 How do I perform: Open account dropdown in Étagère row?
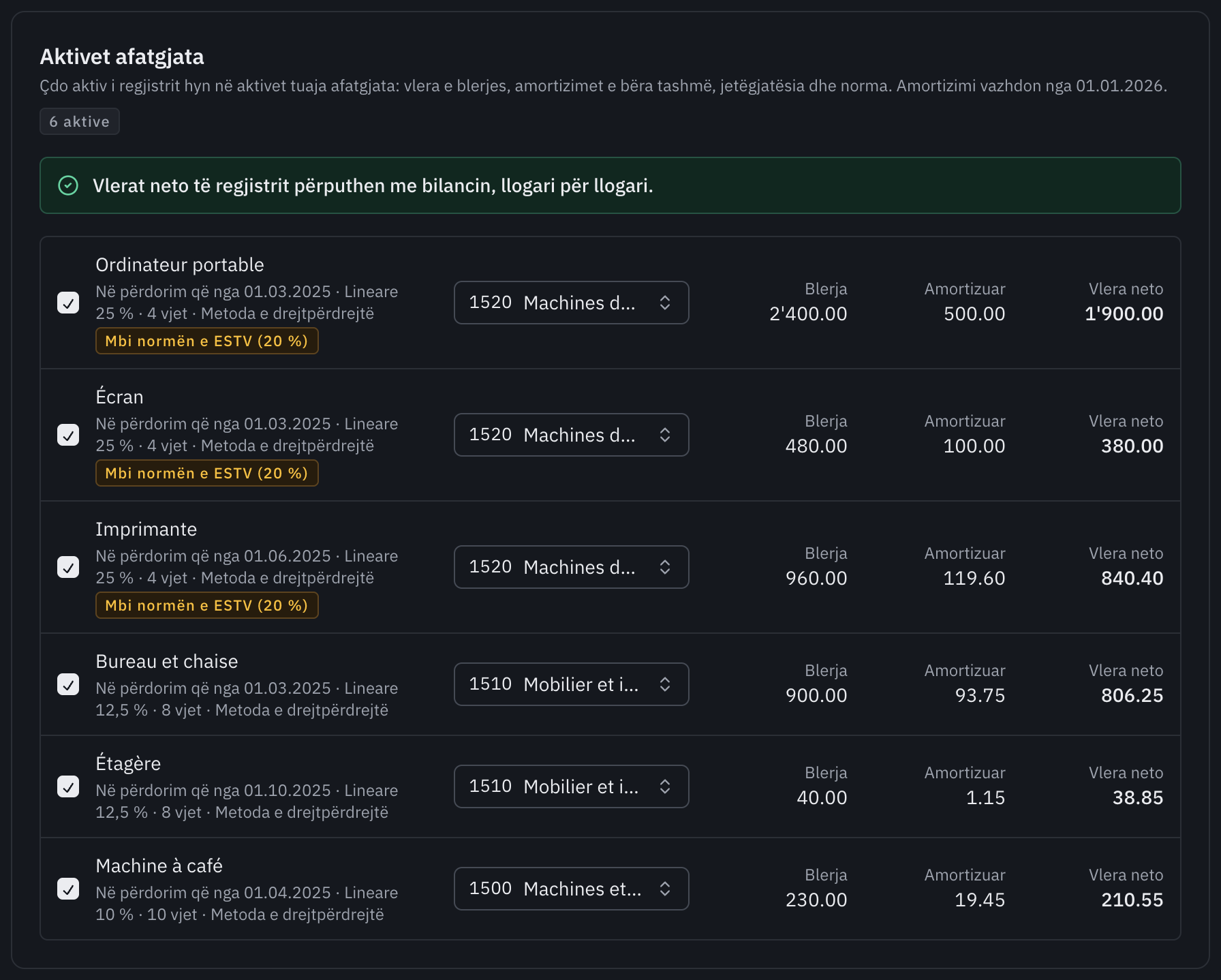(x=572, y=786)
